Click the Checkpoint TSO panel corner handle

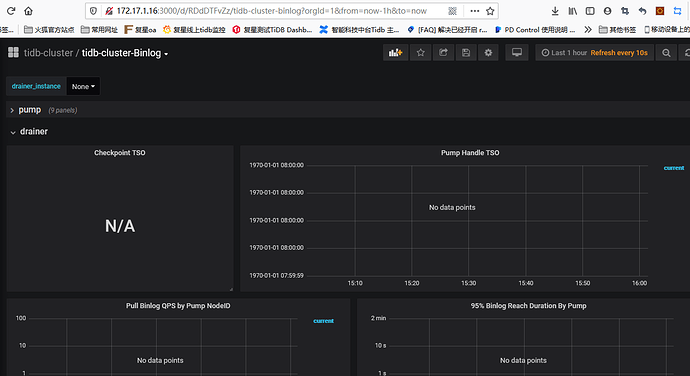coord(231,289)
